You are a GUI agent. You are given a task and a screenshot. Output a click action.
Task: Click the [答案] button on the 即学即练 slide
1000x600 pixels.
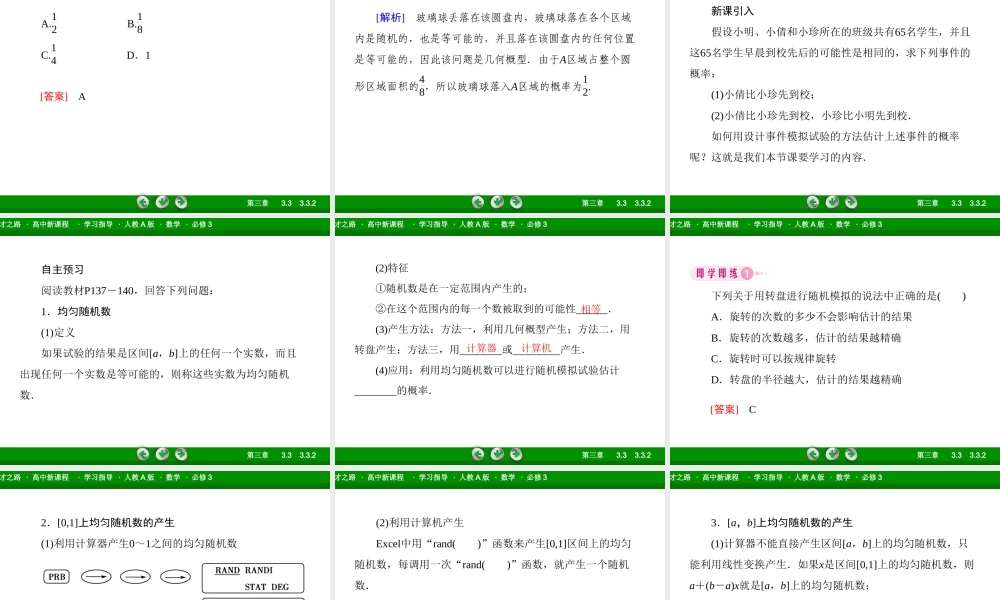[x=724, y=409]
